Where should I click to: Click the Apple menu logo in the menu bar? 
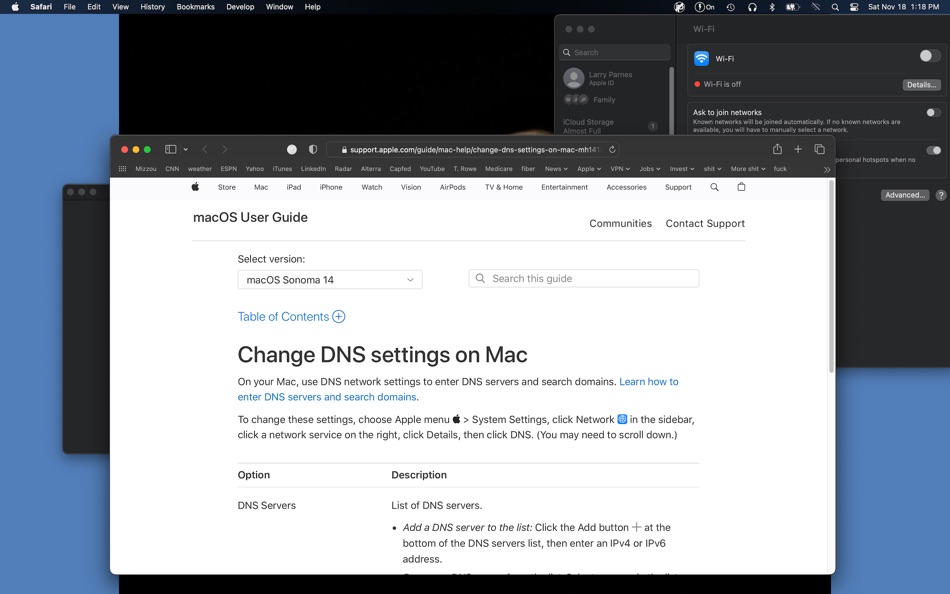coord(15,7)
